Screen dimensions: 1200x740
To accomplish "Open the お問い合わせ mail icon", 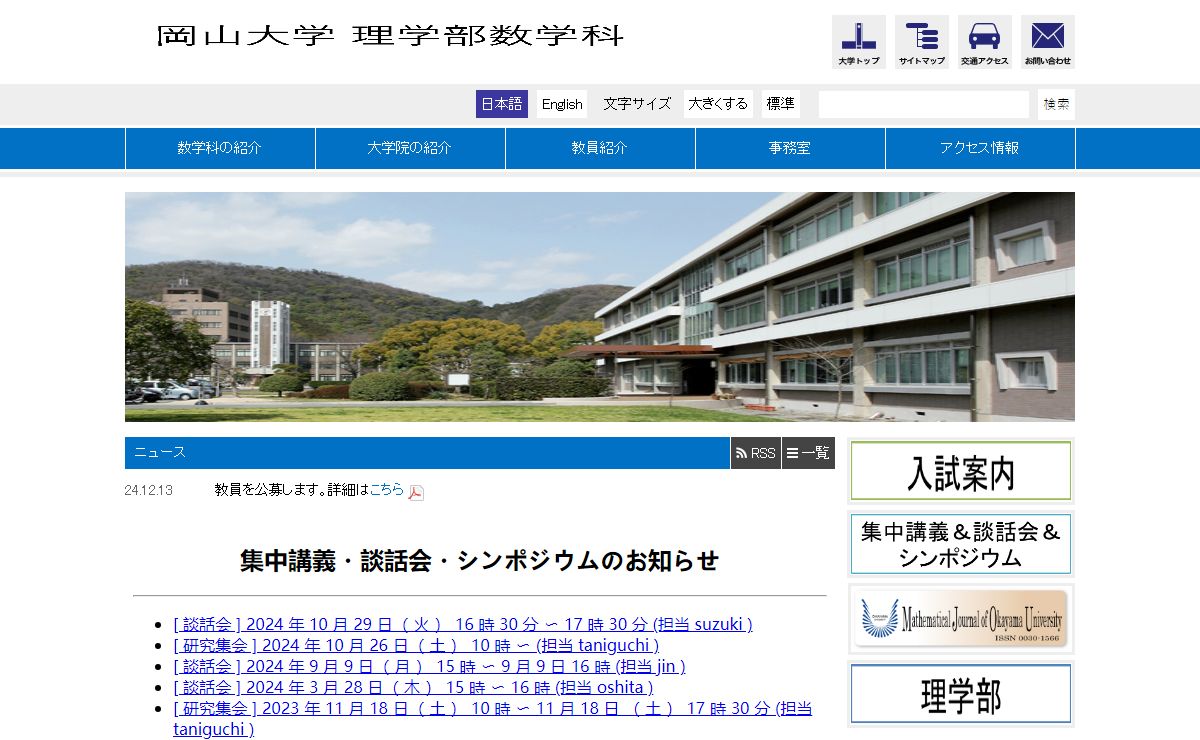I will (x=1047, y=42).
